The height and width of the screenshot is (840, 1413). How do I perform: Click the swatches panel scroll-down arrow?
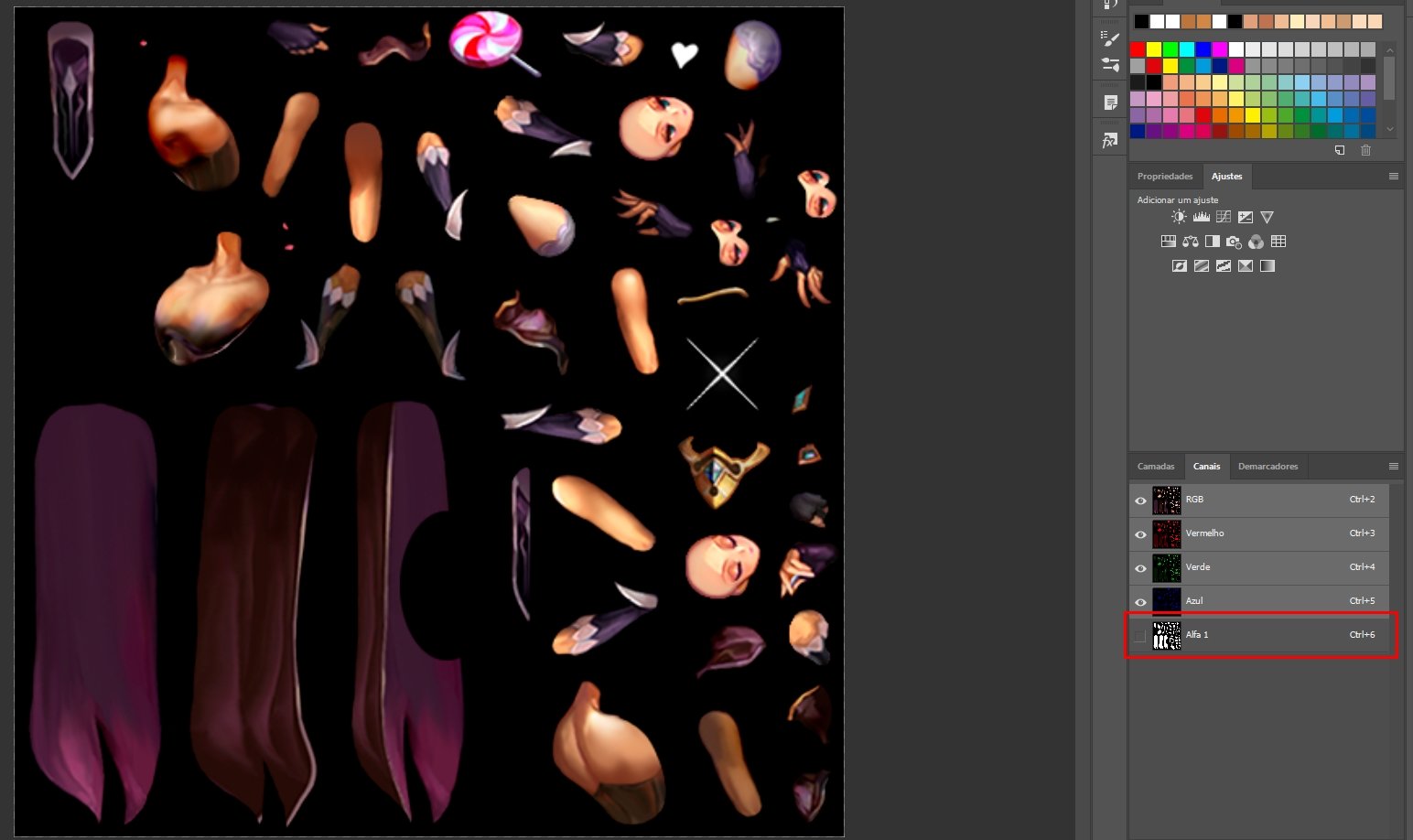(1389, 129)
